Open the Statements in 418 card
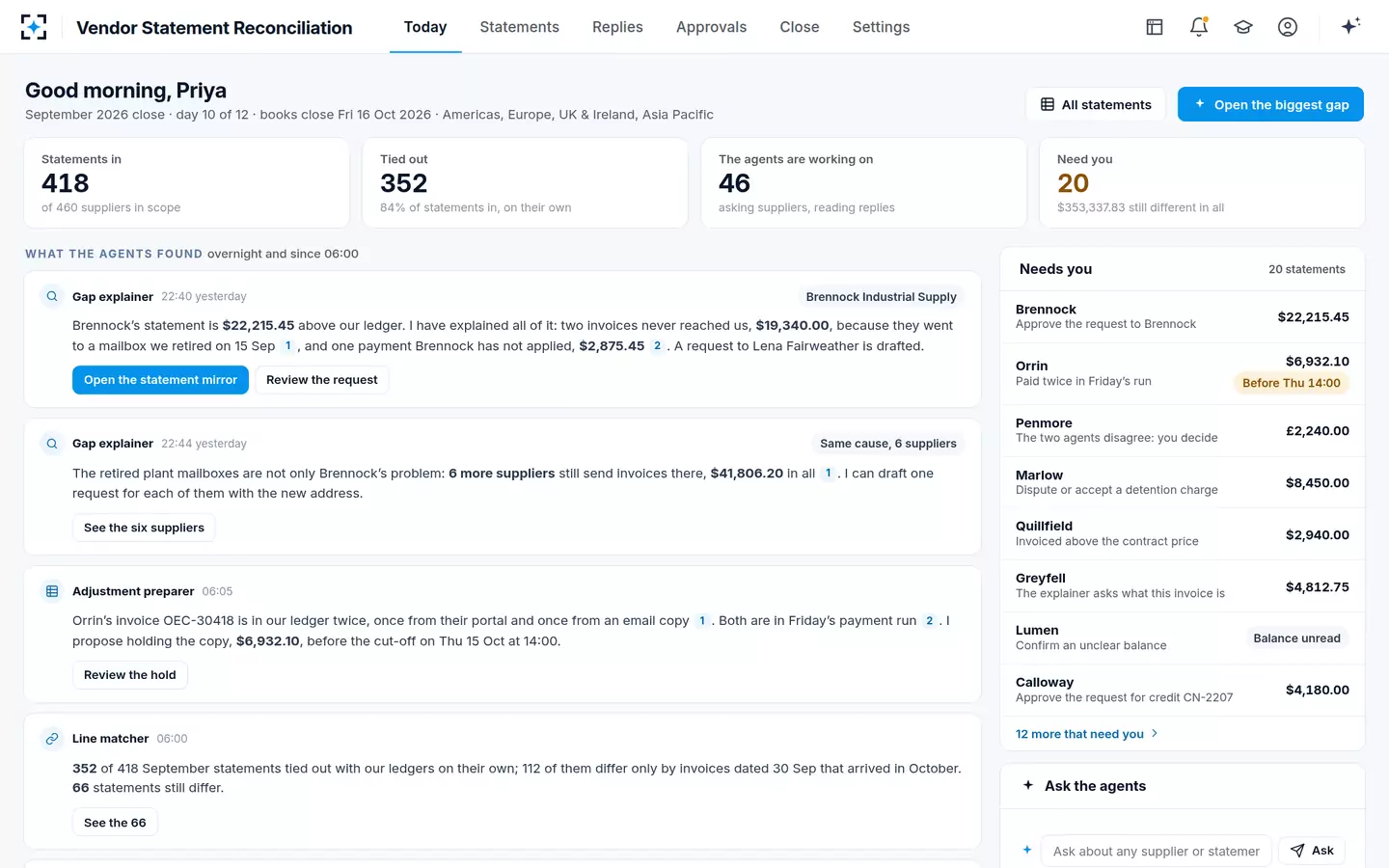This screenshot has width=1389, height=868. [187, 183]
